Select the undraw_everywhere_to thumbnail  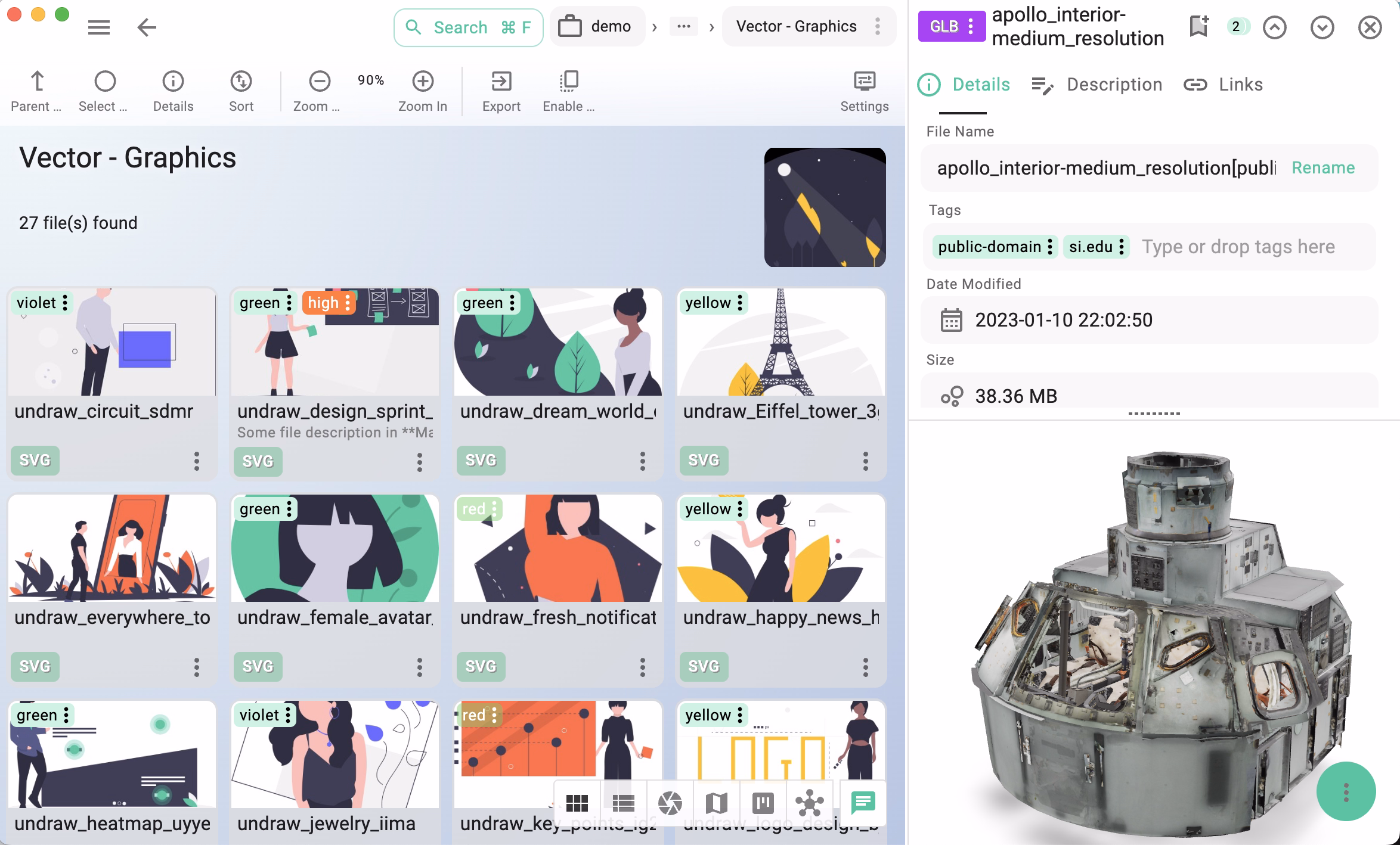point(112,548)
